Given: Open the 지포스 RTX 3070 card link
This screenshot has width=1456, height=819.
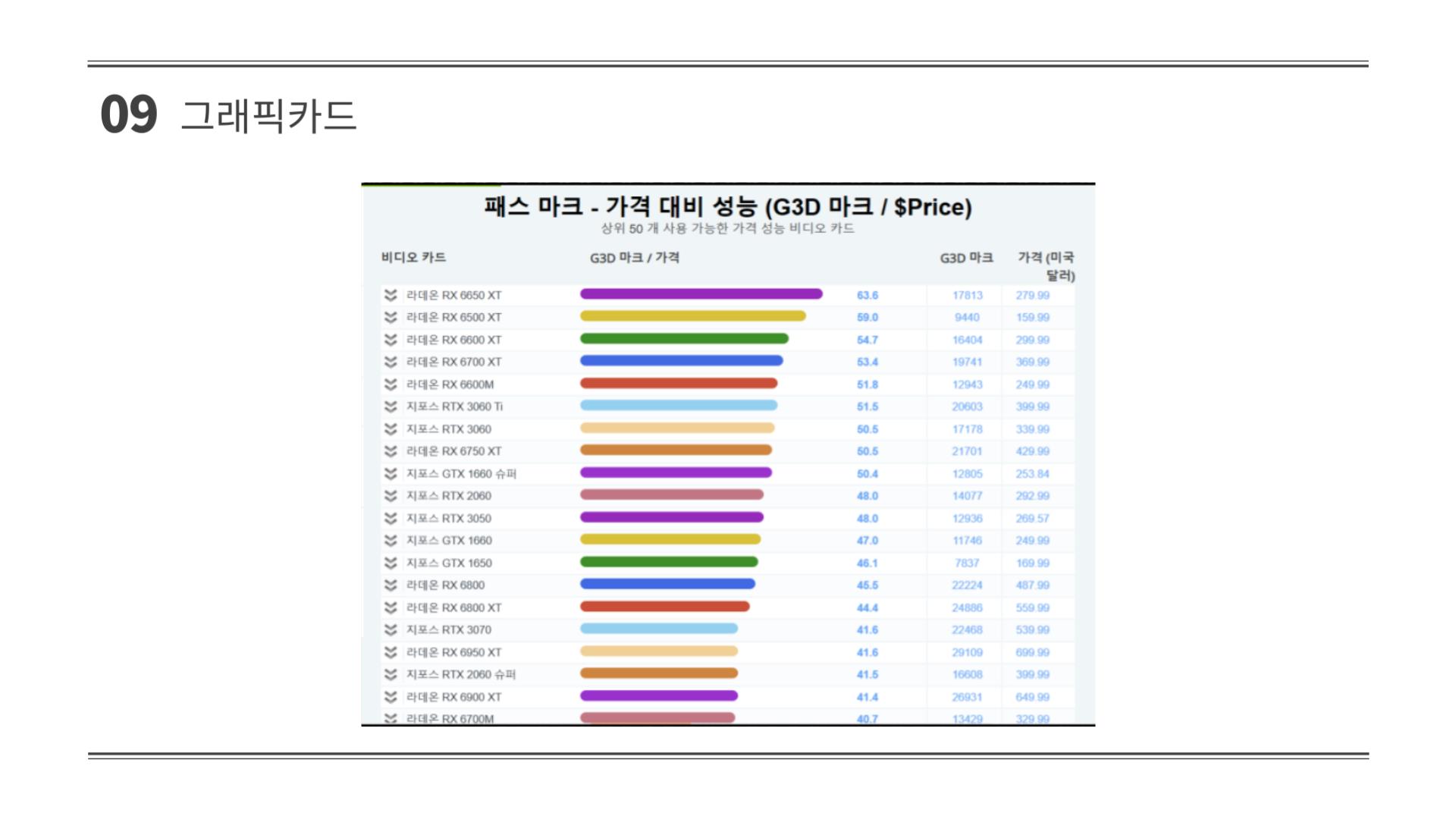Looking at the screenshot, I should pyautogui.click(x=448, y=630).
